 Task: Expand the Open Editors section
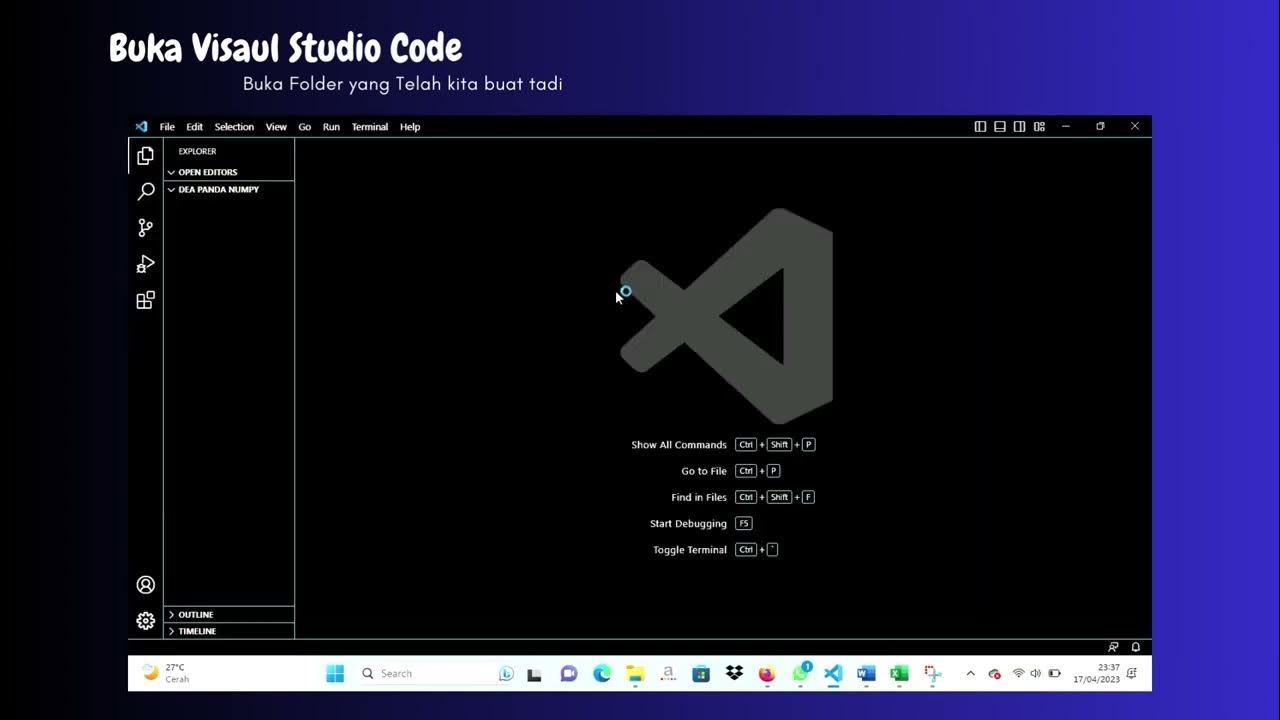229,172
